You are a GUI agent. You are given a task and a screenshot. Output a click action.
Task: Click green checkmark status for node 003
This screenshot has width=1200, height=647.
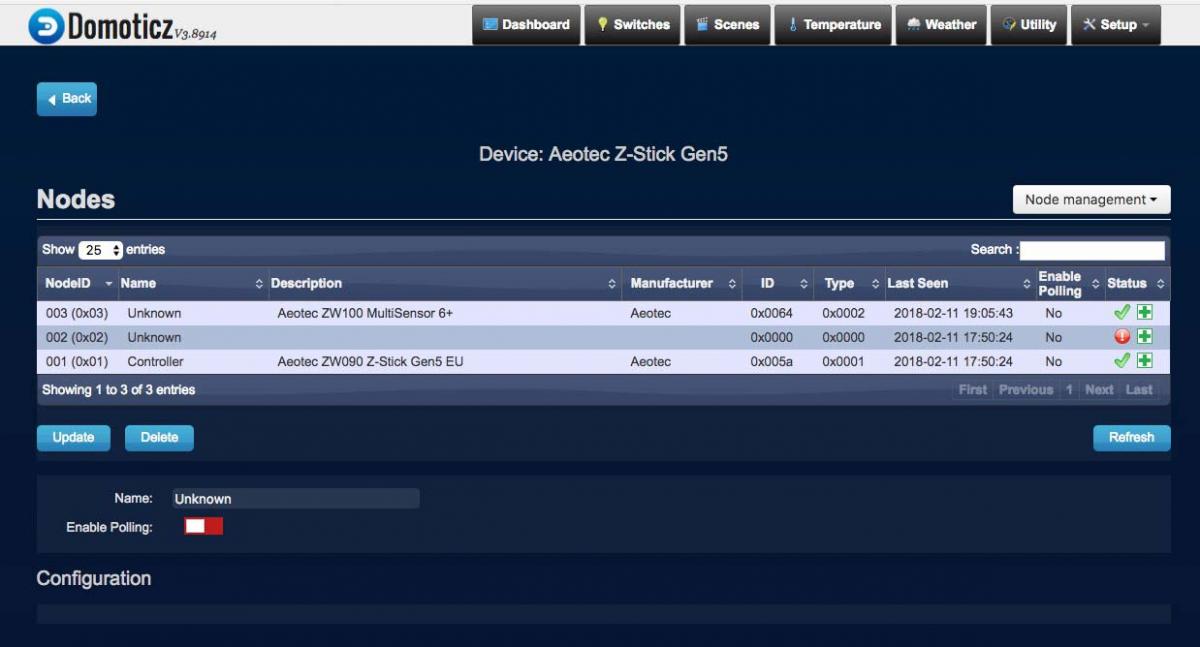(1122, 312)
